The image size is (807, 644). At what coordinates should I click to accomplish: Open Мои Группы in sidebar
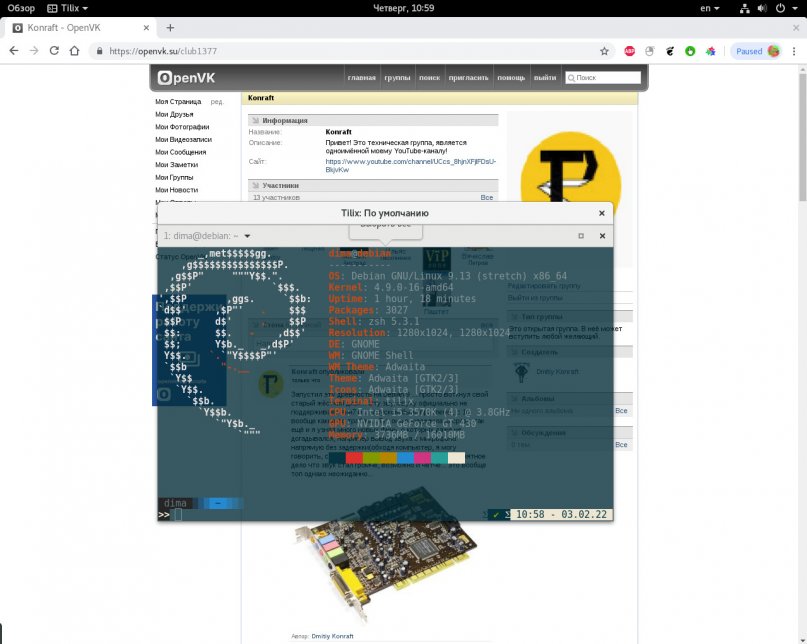(174, 177)
